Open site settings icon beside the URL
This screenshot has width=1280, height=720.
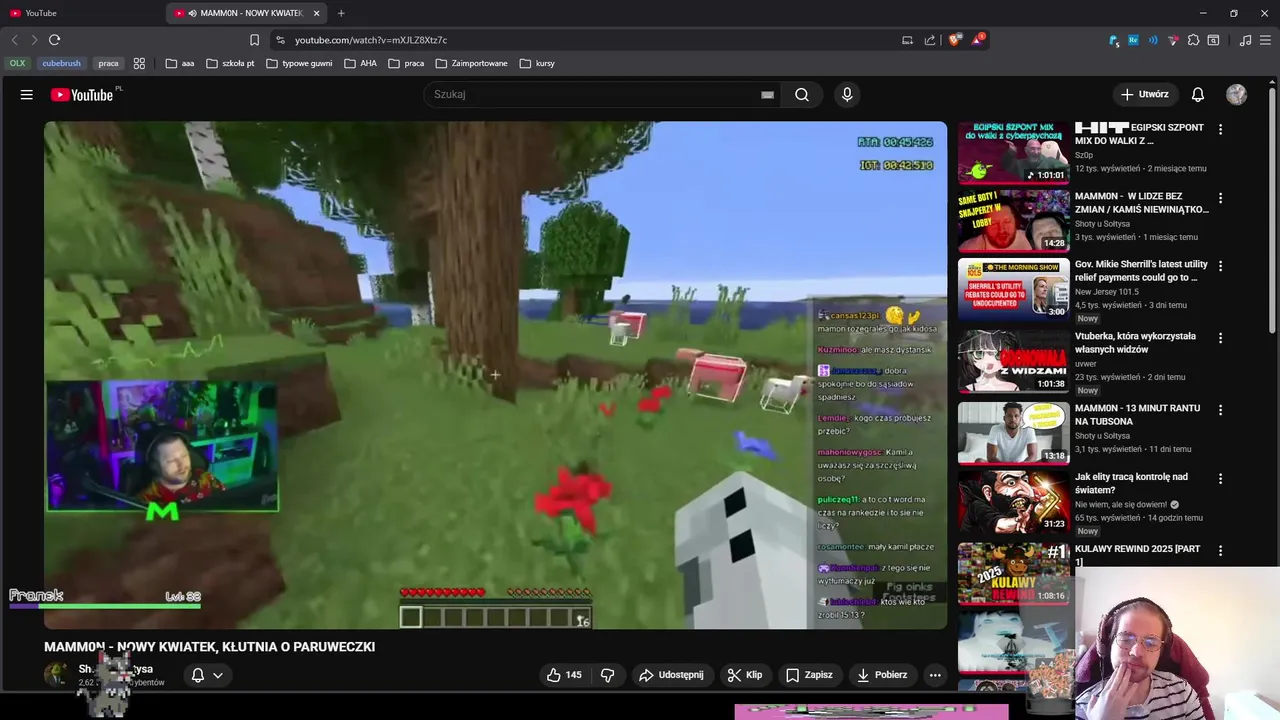click(280, 40)
